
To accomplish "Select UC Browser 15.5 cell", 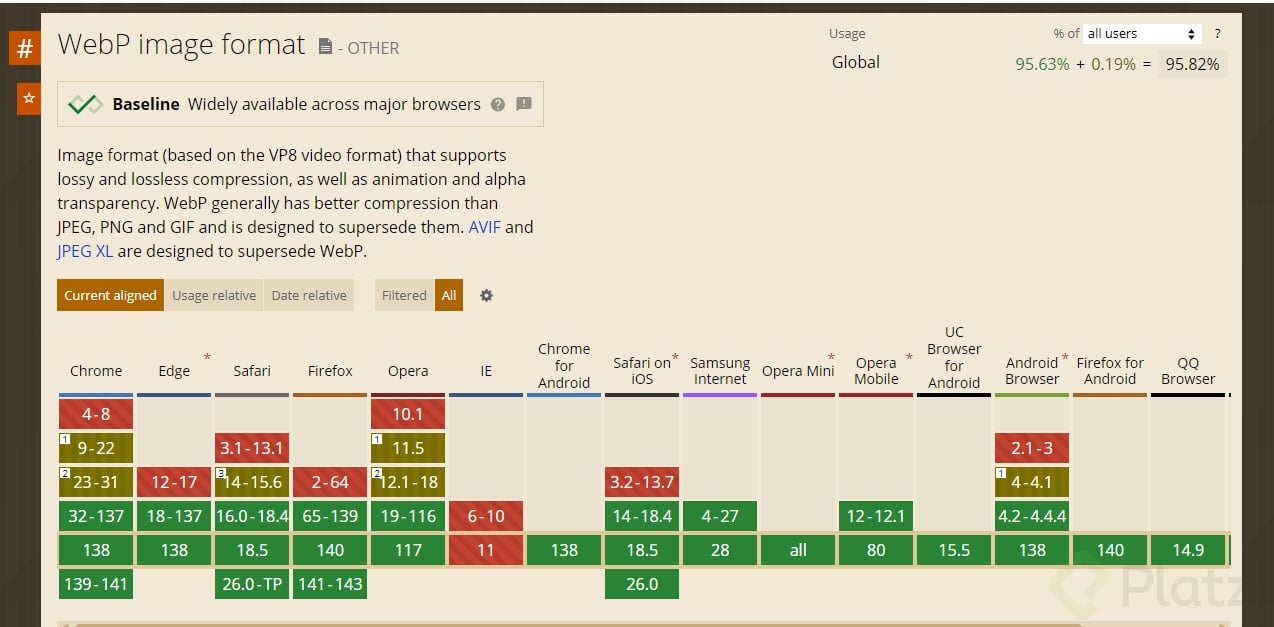I will 954,550.
